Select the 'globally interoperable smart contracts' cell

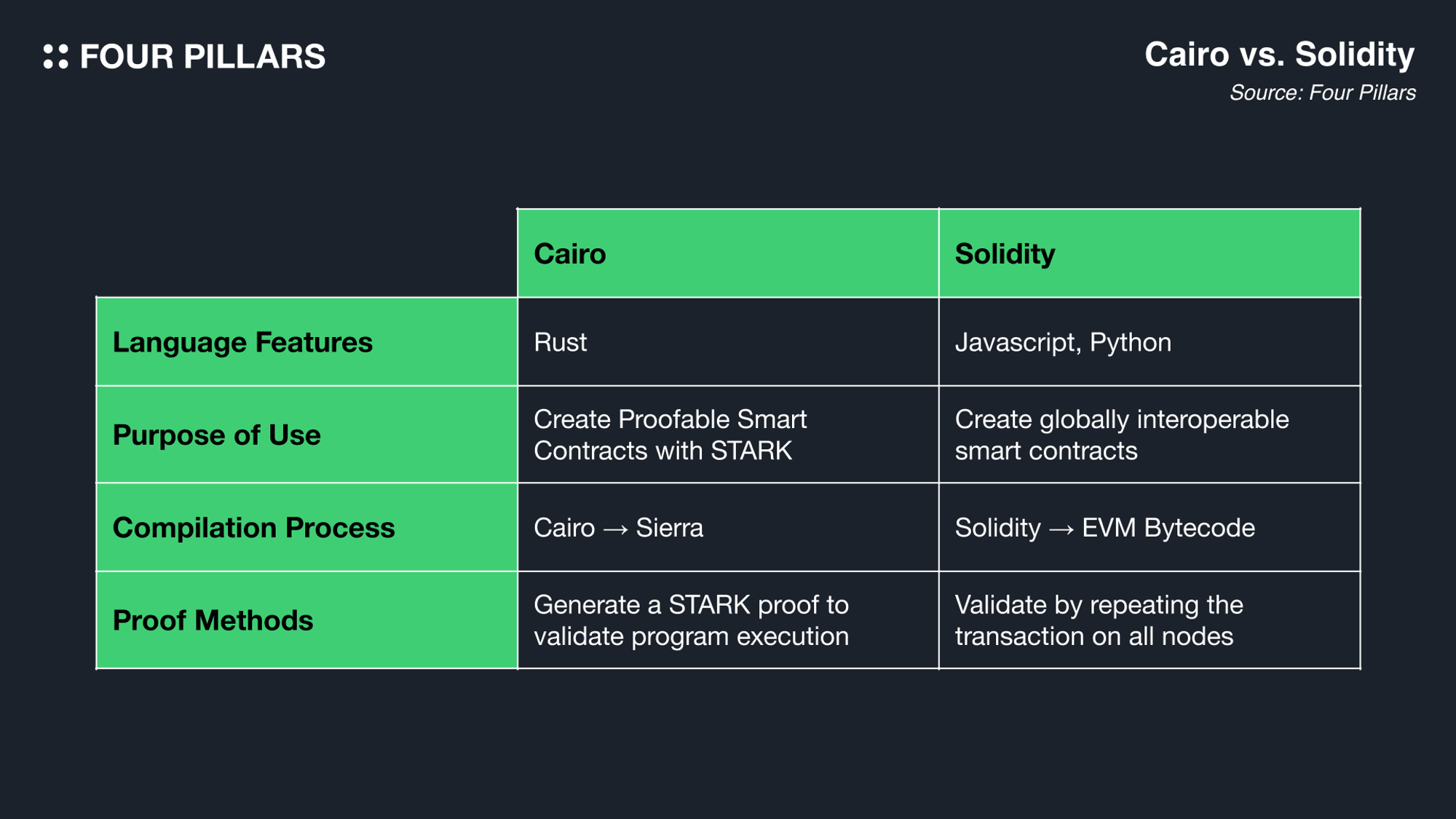click(x=1149, y=435)
